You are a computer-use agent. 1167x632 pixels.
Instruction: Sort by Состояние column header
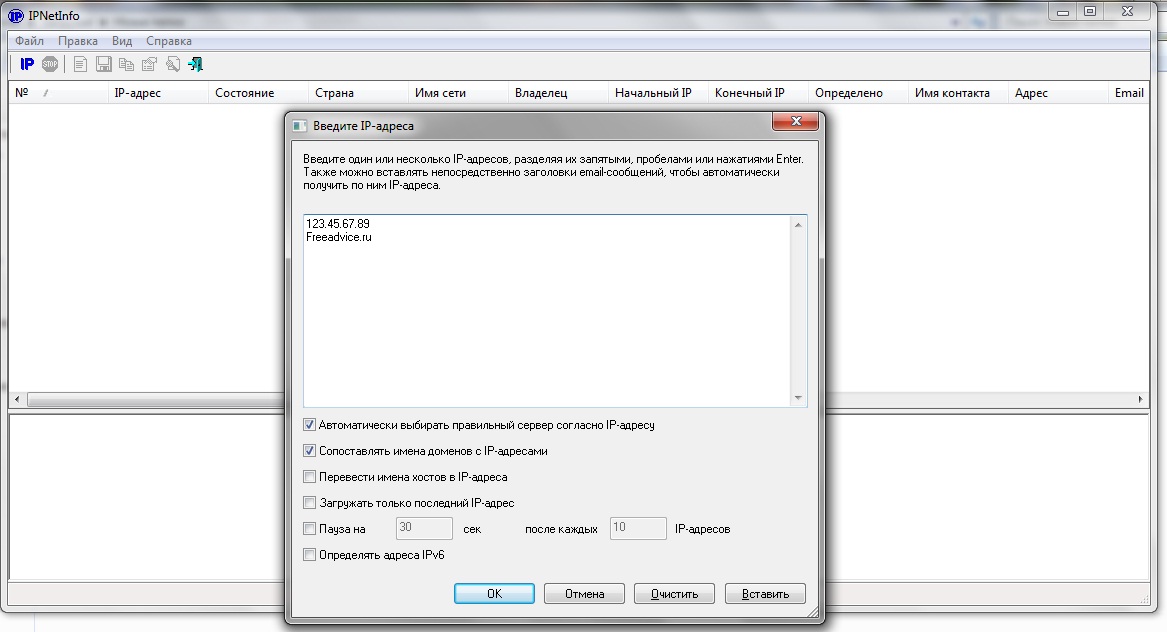pyautogui.click(x=258, y=93)
